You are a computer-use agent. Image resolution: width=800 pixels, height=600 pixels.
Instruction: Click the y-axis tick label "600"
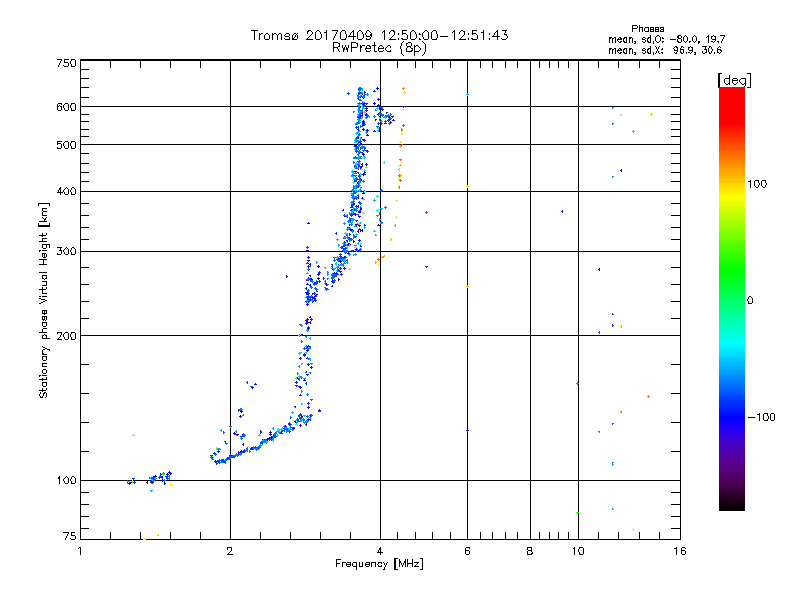click(x=66, y=107)
